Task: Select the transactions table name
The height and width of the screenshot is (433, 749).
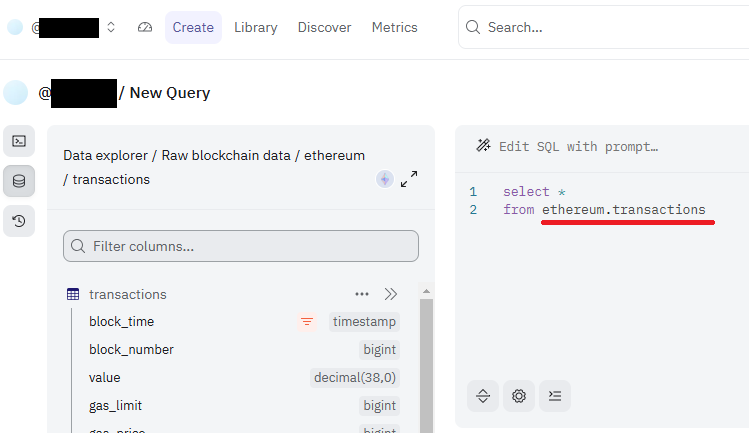Action: pyautogui.click(x=128, y=294)
